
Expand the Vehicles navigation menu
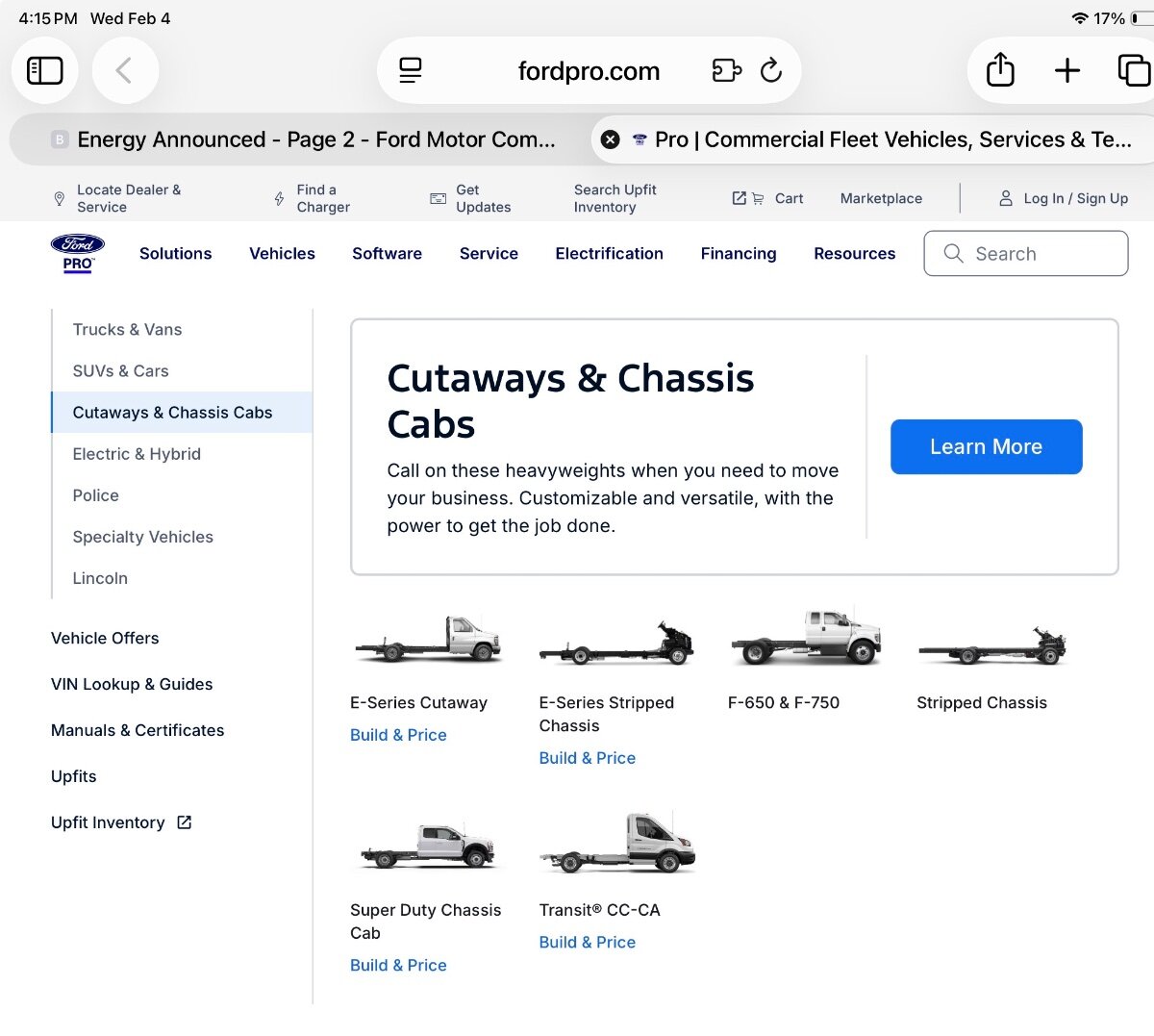282,254
